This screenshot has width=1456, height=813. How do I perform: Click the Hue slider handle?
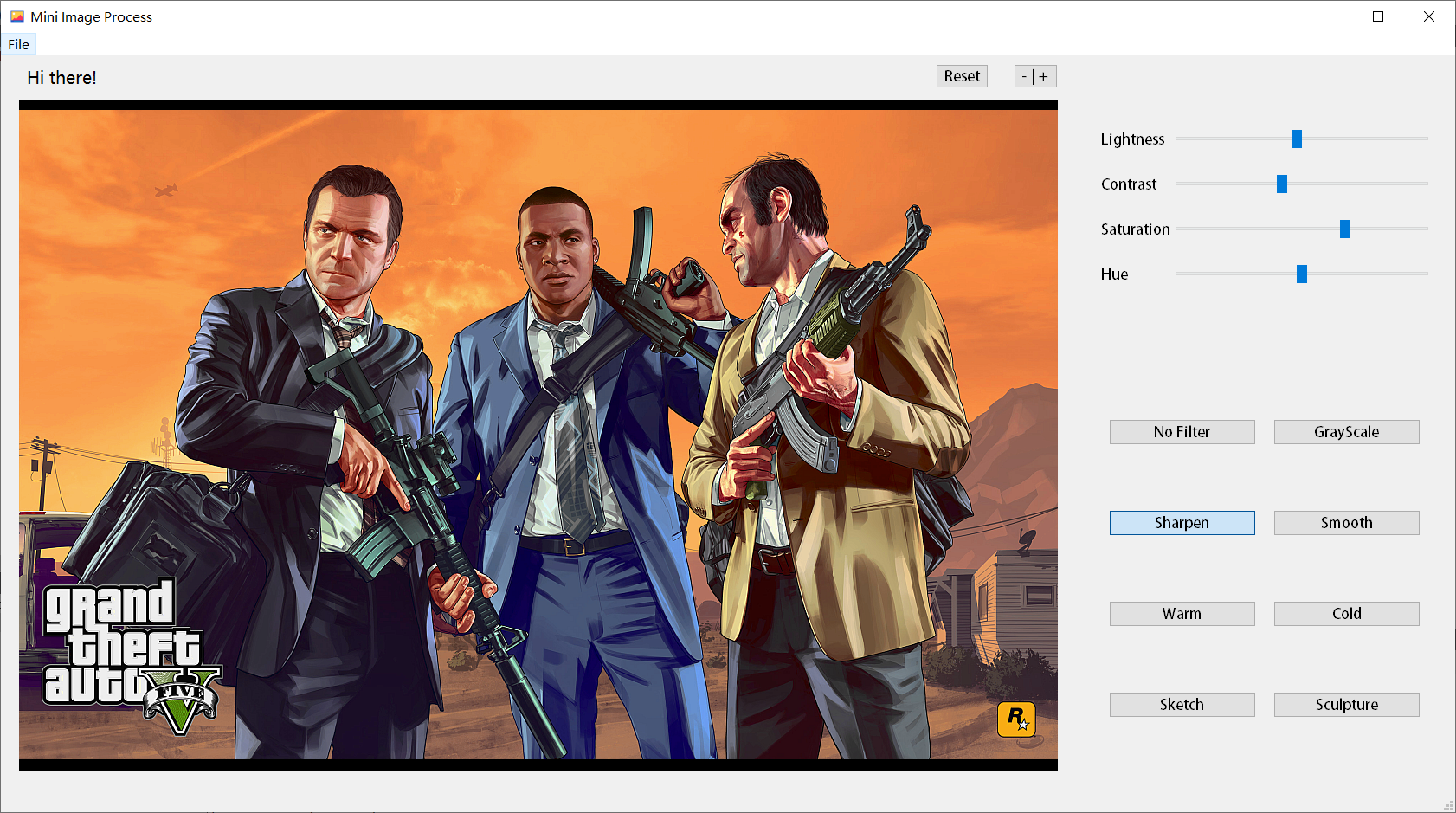[x=1302, y=274]
